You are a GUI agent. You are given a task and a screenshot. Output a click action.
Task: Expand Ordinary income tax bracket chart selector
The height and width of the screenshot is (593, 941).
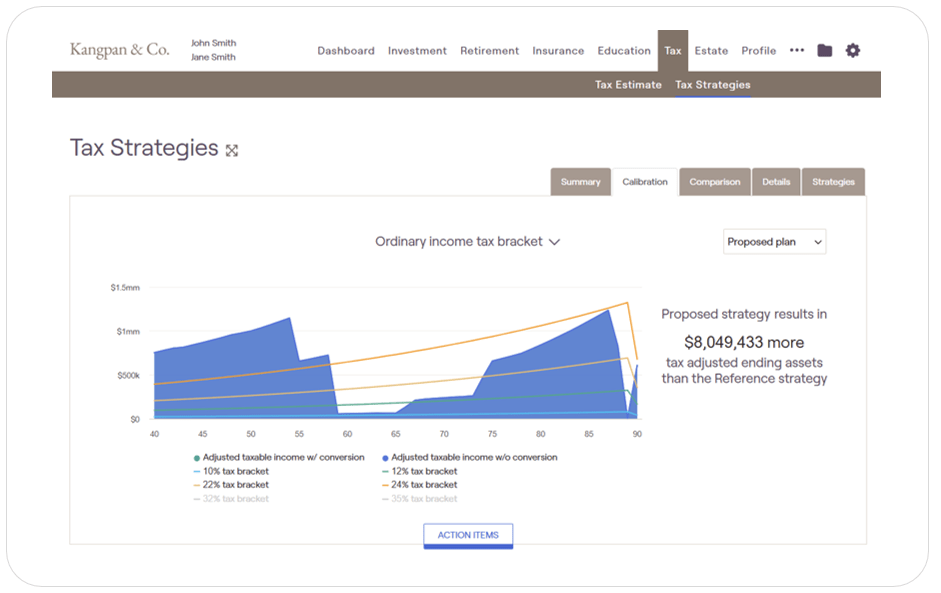point(467,242)
